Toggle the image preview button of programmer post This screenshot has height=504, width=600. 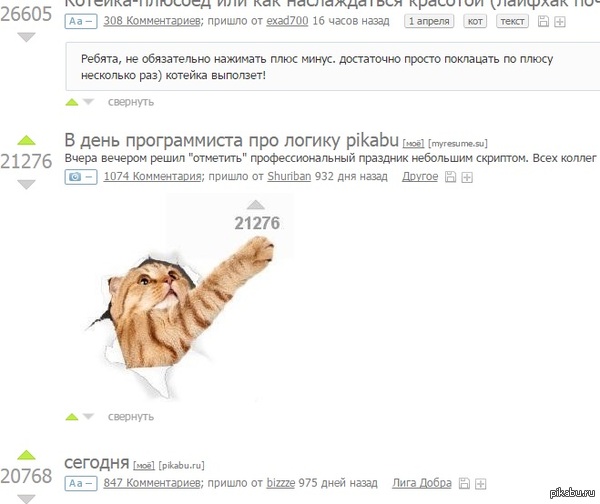[x=81, y=177]
